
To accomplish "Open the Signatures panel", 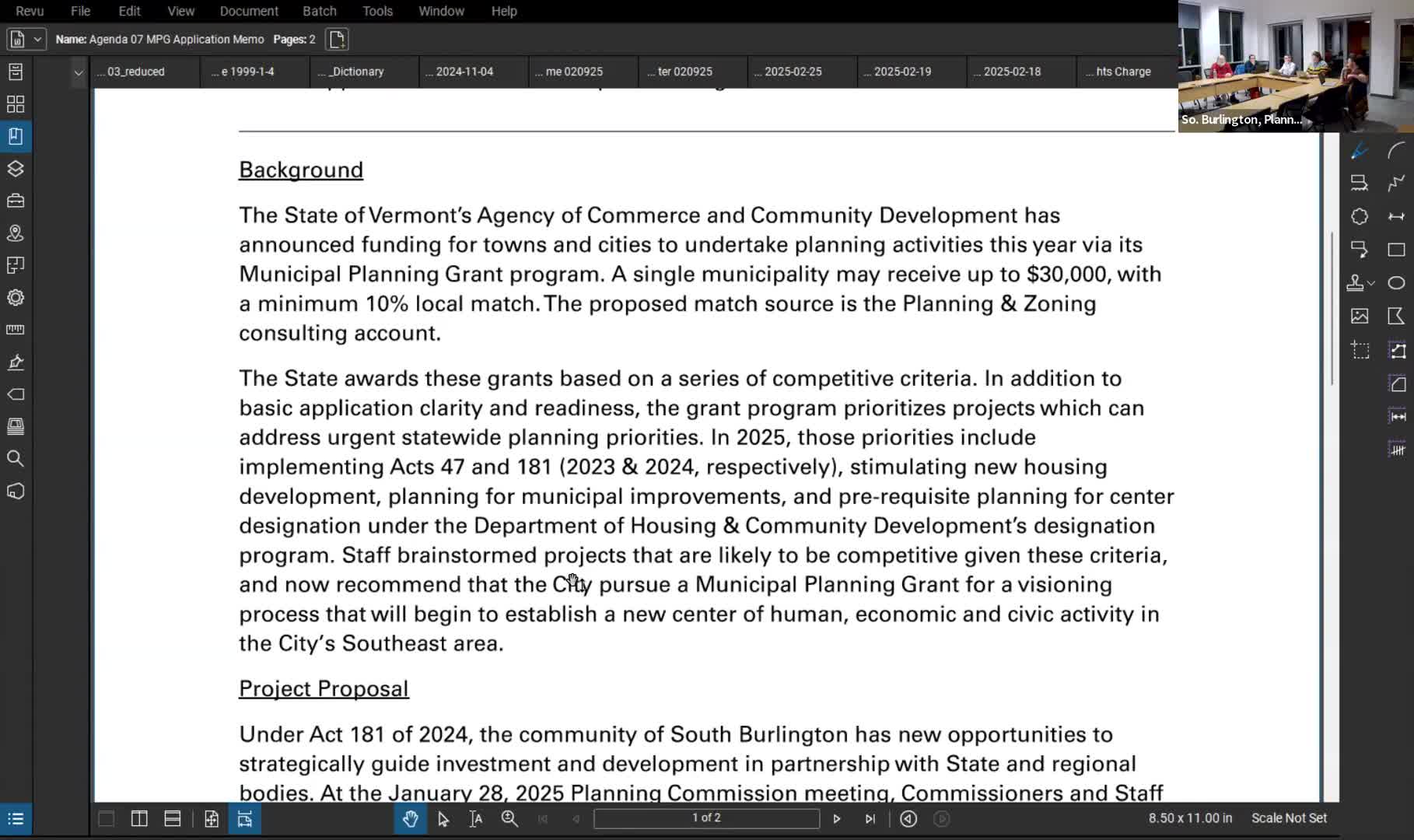I will [x=16, y=362].
